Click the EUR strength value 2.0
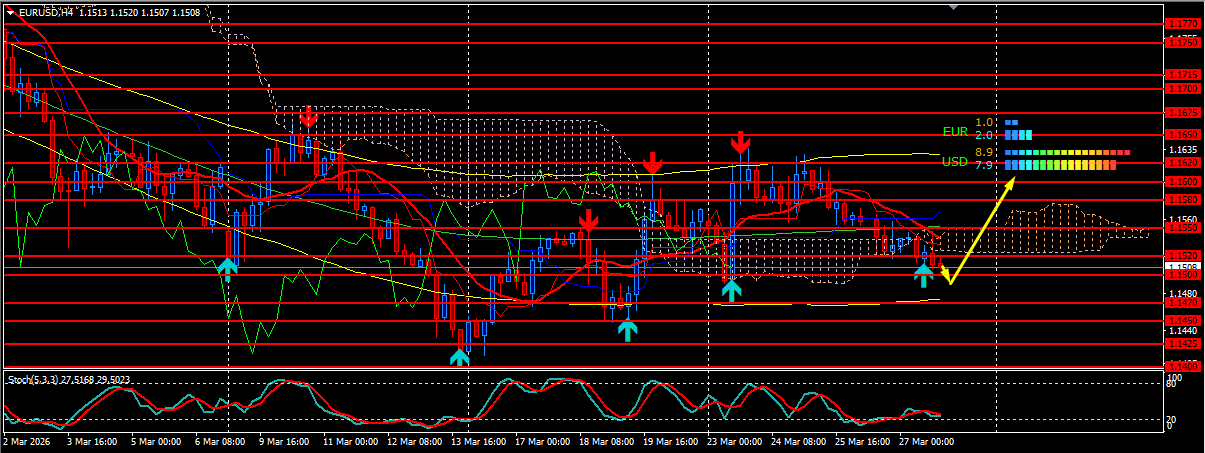The width and height of the screenshot is (1205, 453). (x=984, y=135)
